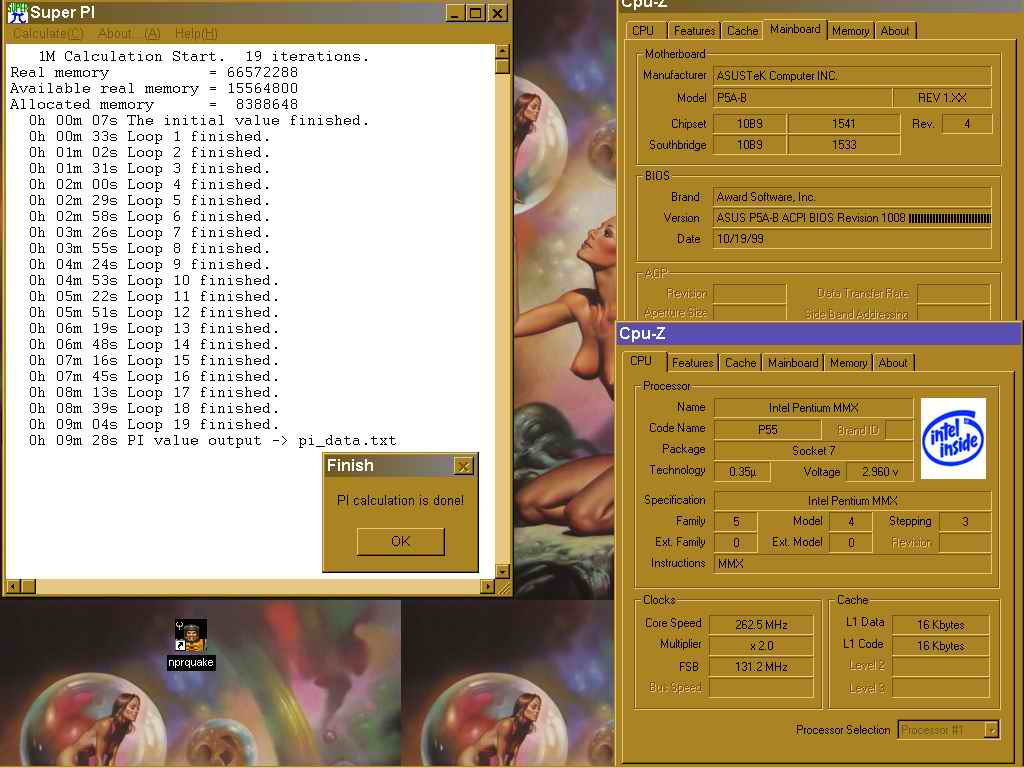Click the Stepping value 3 field

click(965, 521)
